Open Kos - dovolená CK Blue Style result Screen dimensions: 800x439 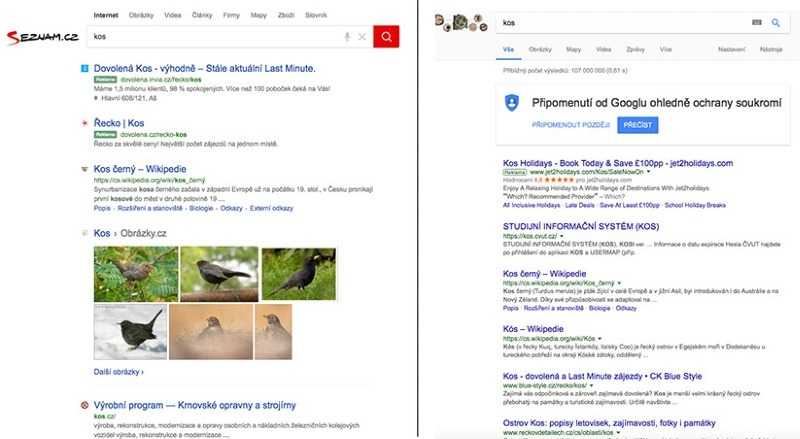click(602, 376)
